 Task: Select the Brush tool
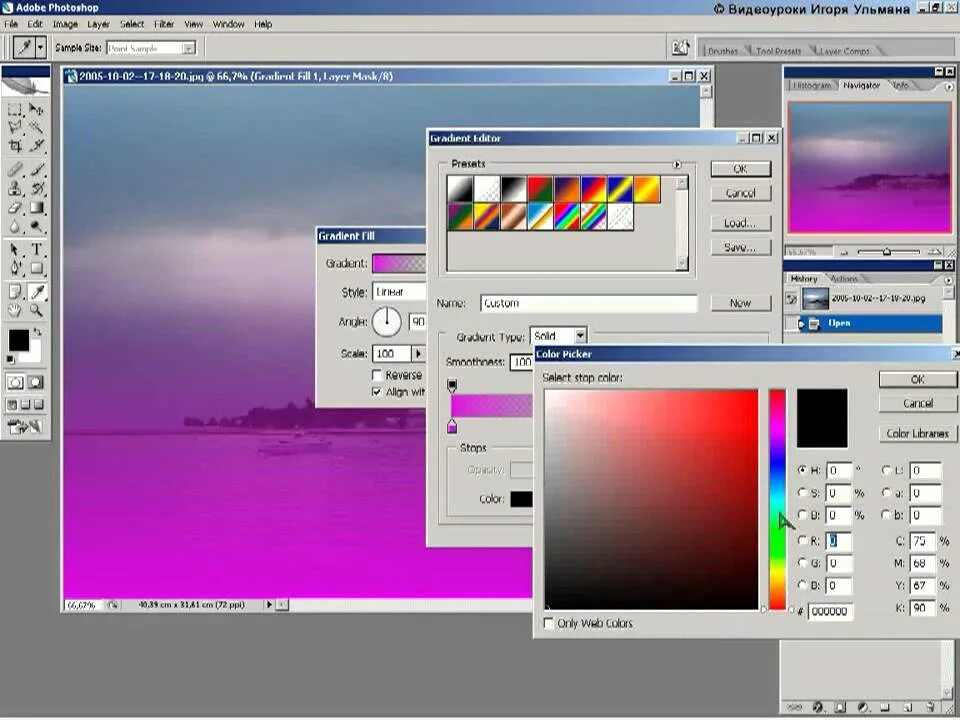point(37,170)
